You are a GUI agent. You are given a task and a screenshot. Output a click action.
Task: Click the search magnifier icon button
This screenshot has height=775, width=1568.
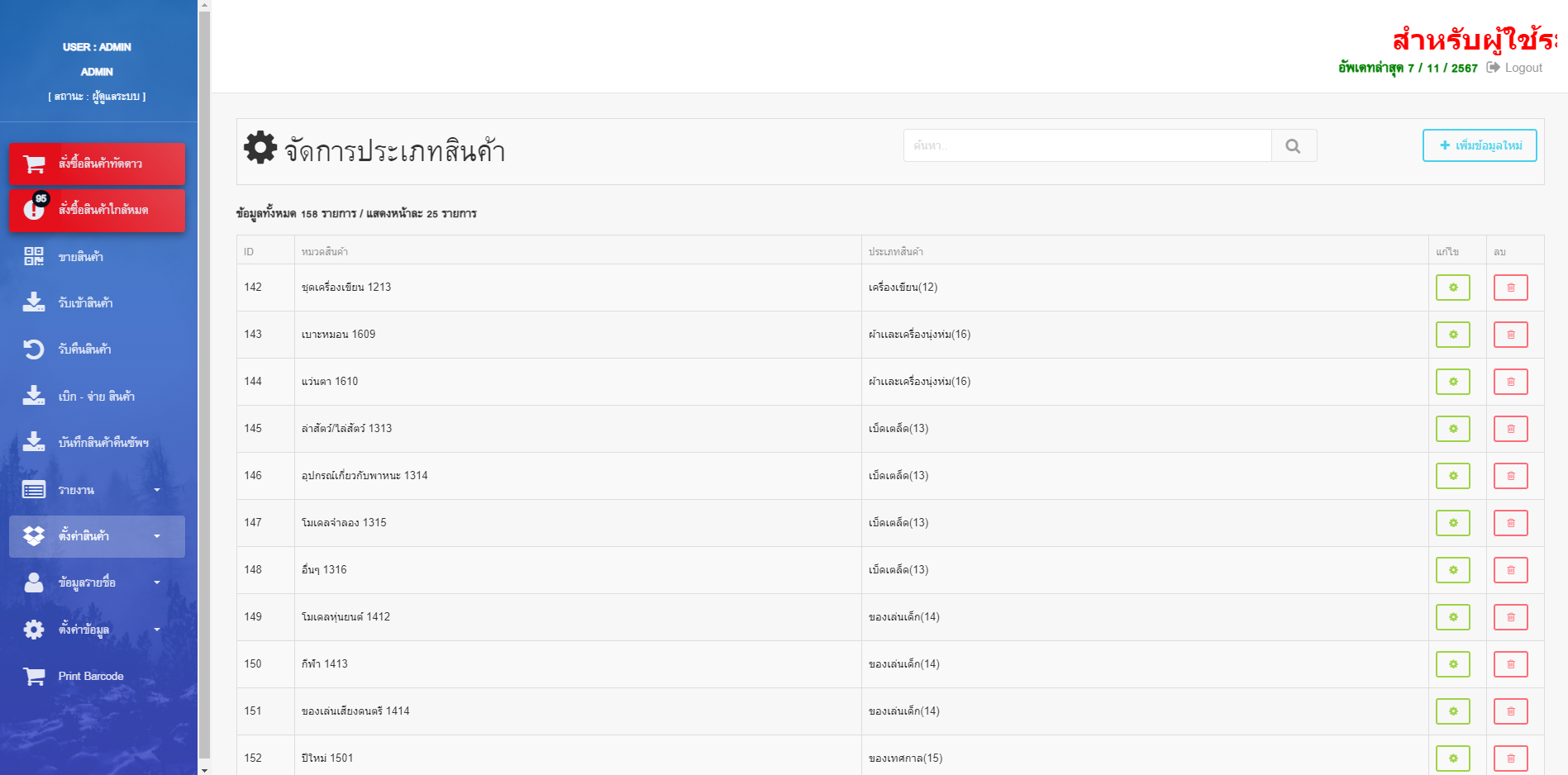pos(1294,146)
